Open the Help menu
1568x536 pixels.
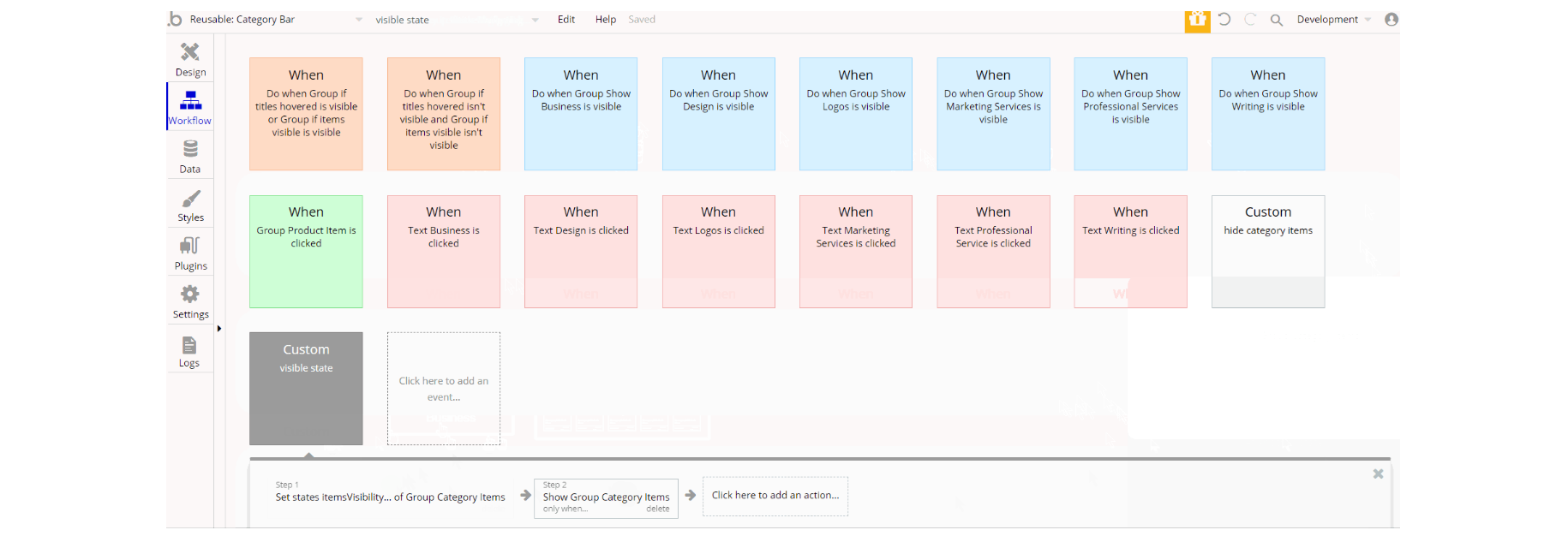pyautogui.click(x=606, y=20)
